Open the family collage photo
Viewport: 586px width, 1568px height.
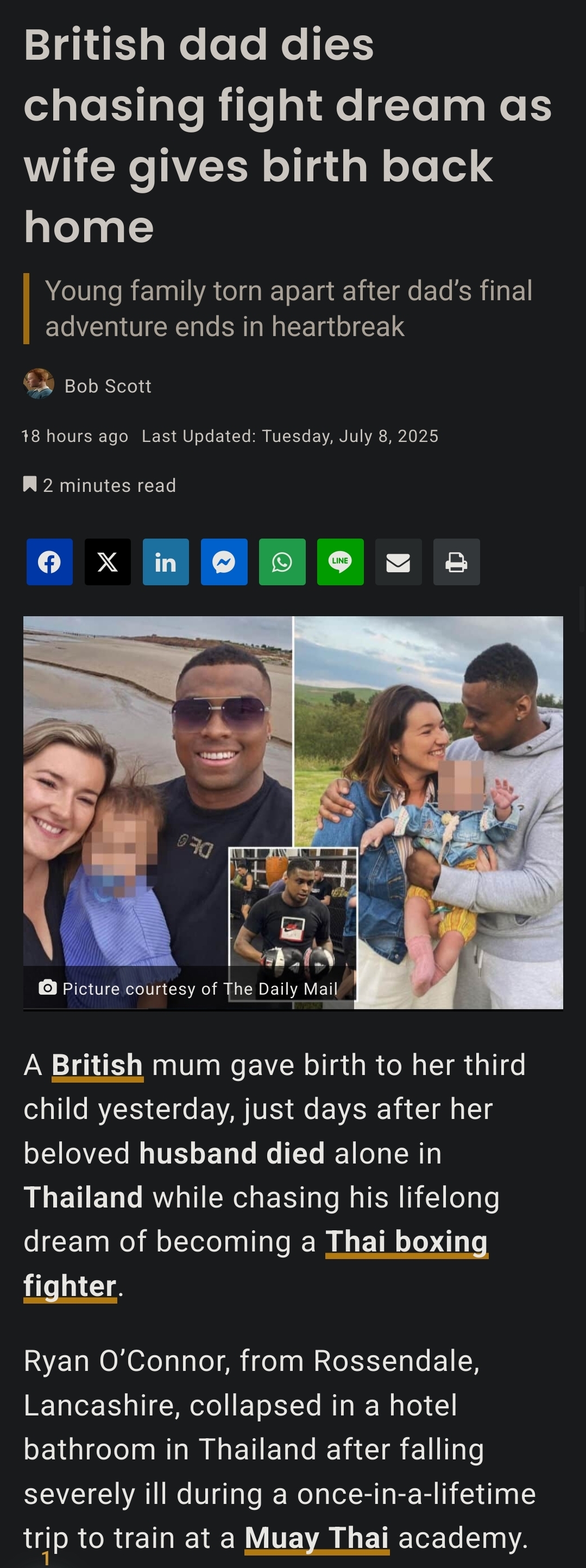coord(293,813)
